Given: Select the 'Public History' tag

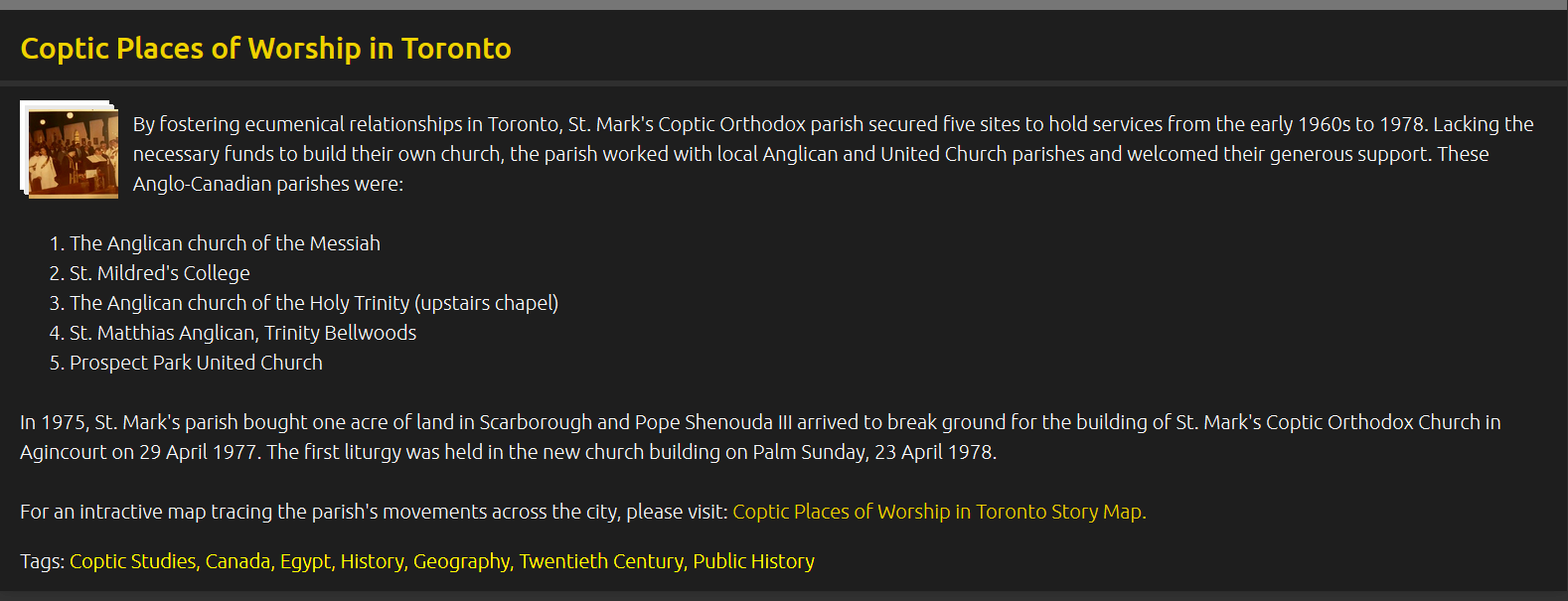Looking at the screenshot, I should tap(753, 561).
